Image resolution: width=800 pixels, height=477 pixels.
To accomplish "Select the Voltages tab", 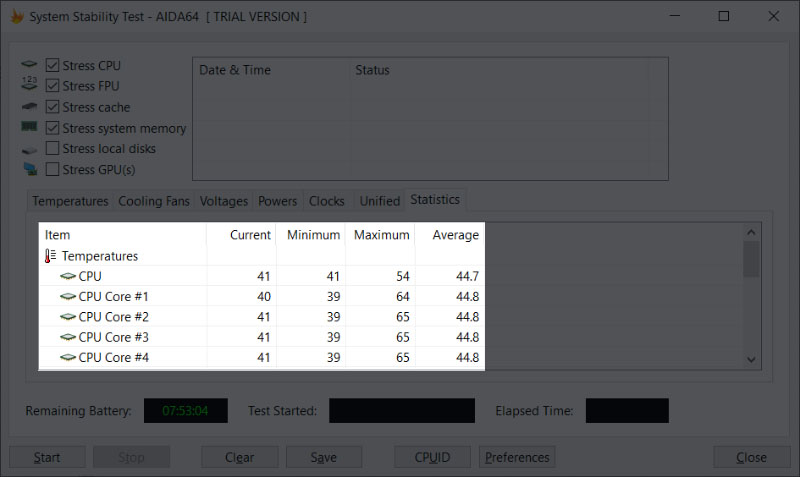I will (223, 201).
